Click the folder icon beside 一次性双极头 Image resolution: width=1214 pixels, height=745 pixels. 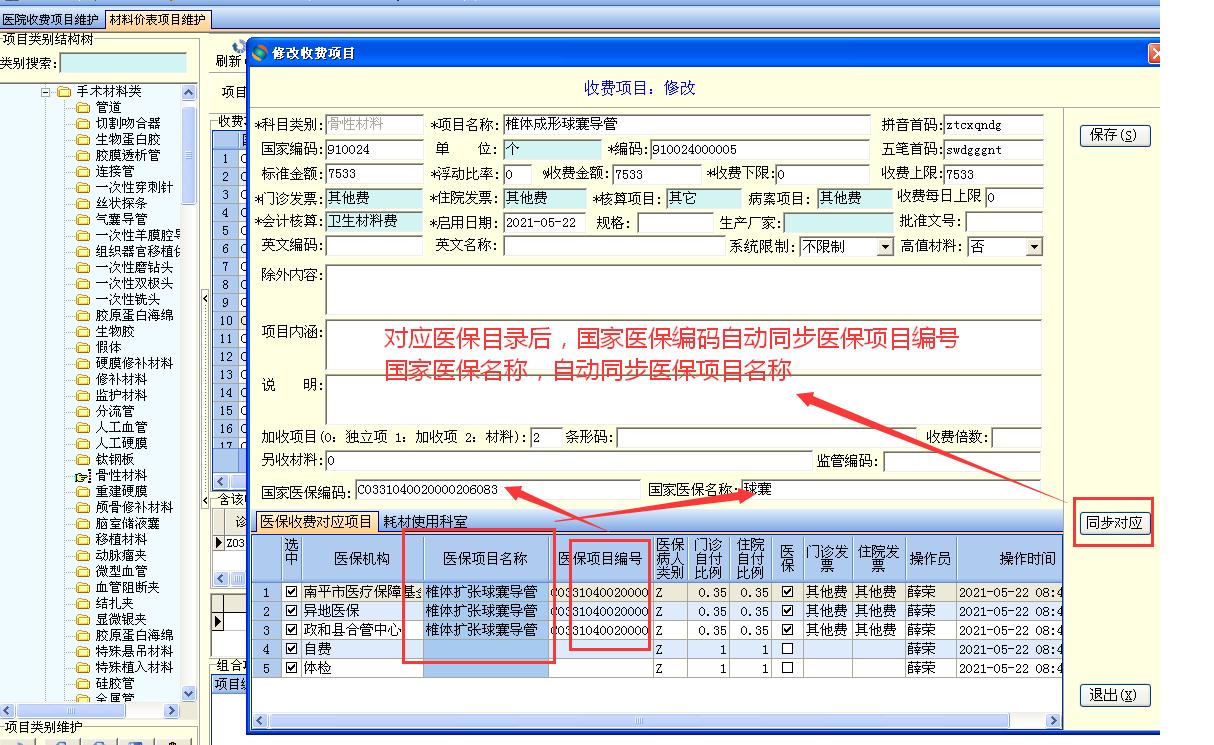[83, 284]
